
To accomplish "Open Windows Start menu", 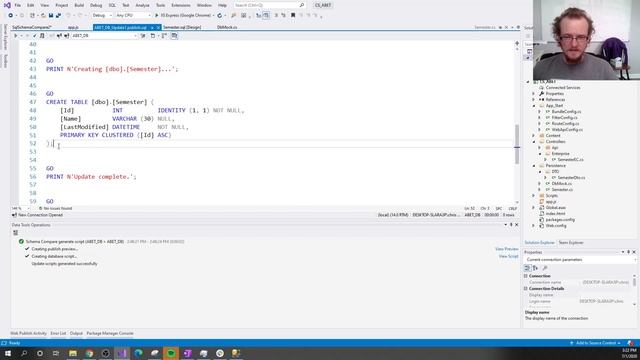I will tap(8, 353).
